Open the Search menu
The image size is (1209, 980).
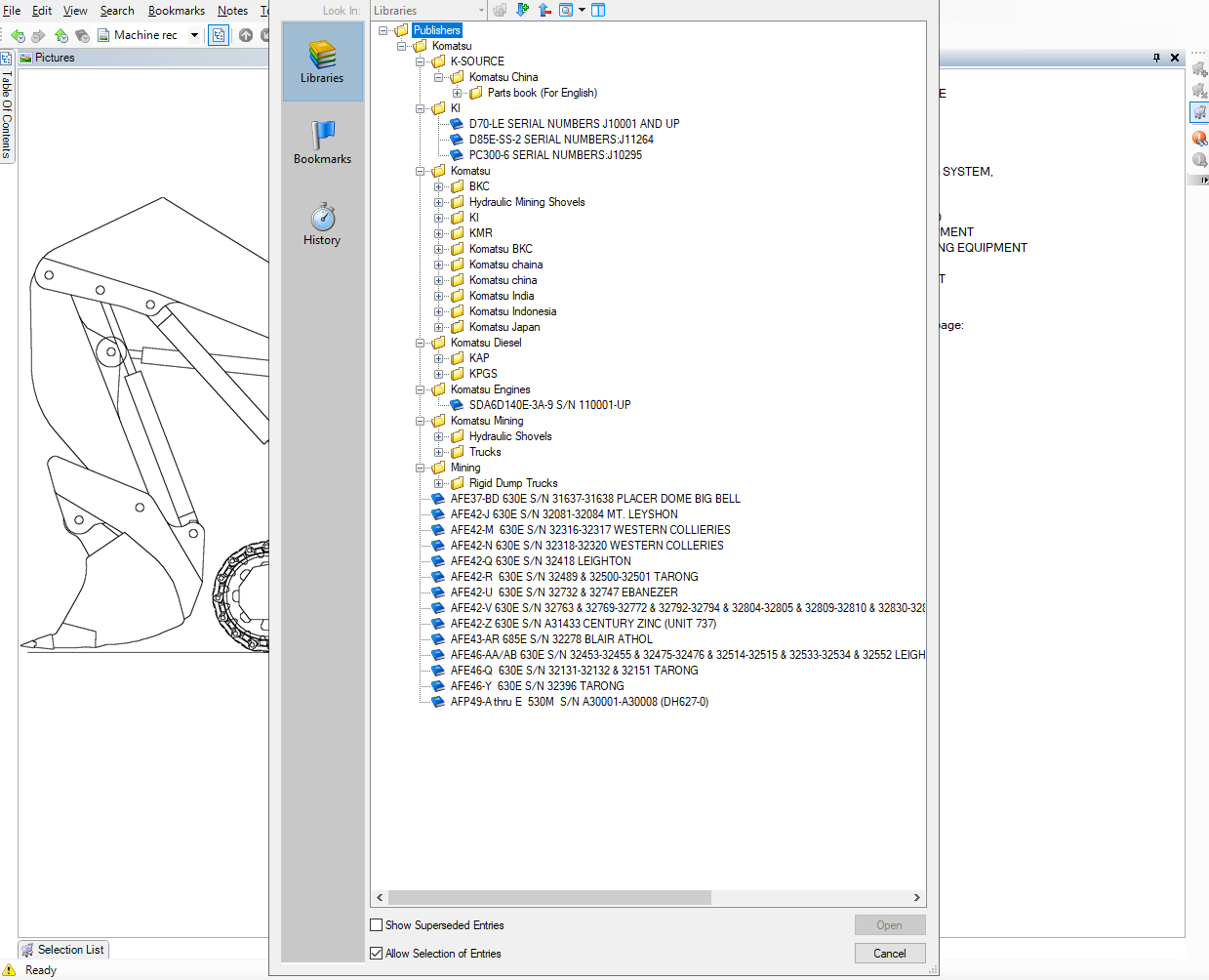click(117, 11)
